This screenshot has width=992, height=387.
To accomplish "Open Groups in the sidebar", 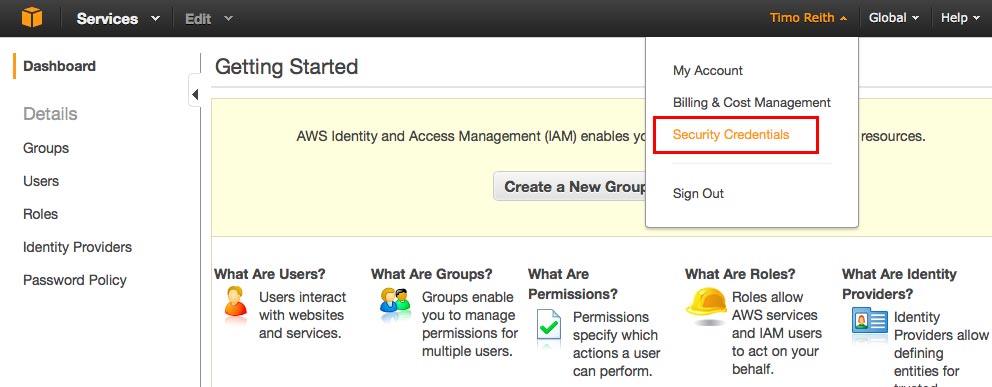I will tap(46, 148).
